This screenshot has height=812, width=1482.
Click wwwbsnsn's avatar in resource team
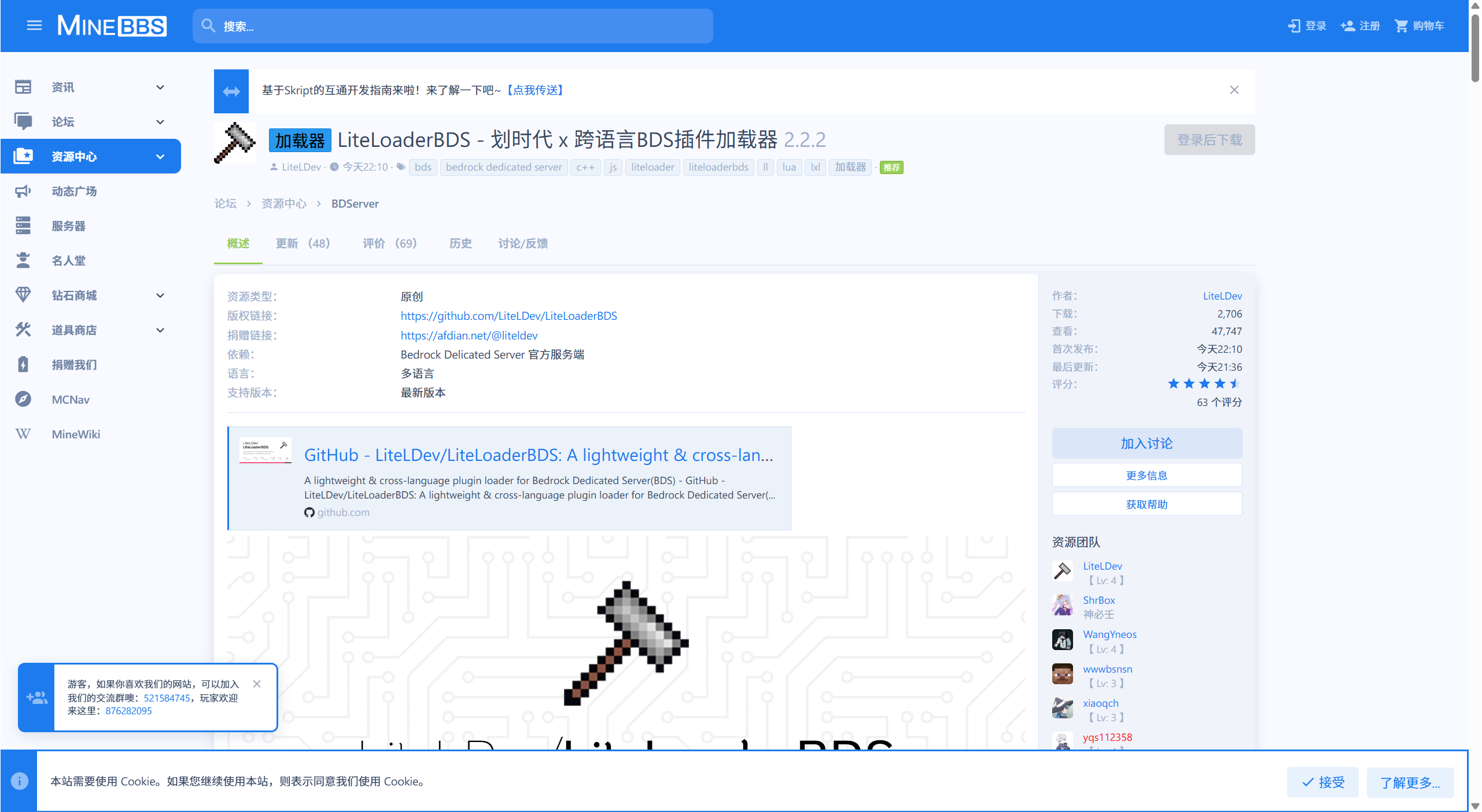point(1063,674)
